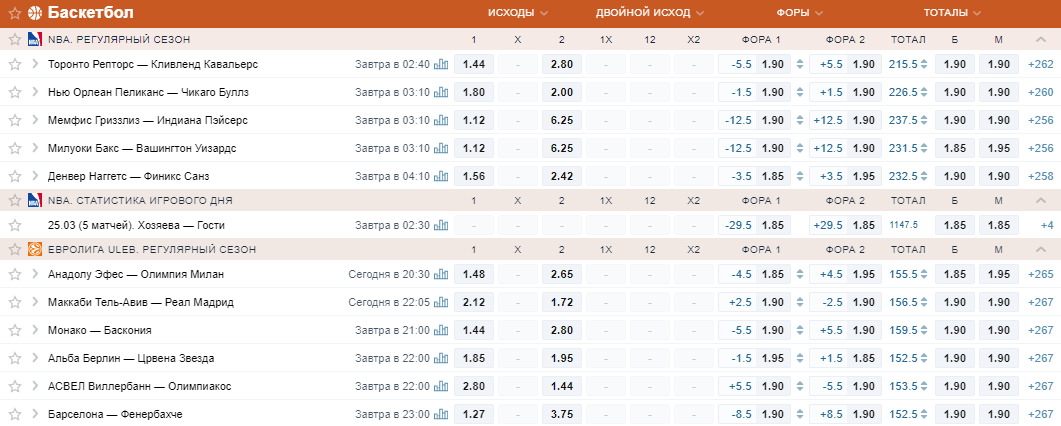Open the ИСХОДЫ header menu
1061x426 pixels.
click(518, 13)
